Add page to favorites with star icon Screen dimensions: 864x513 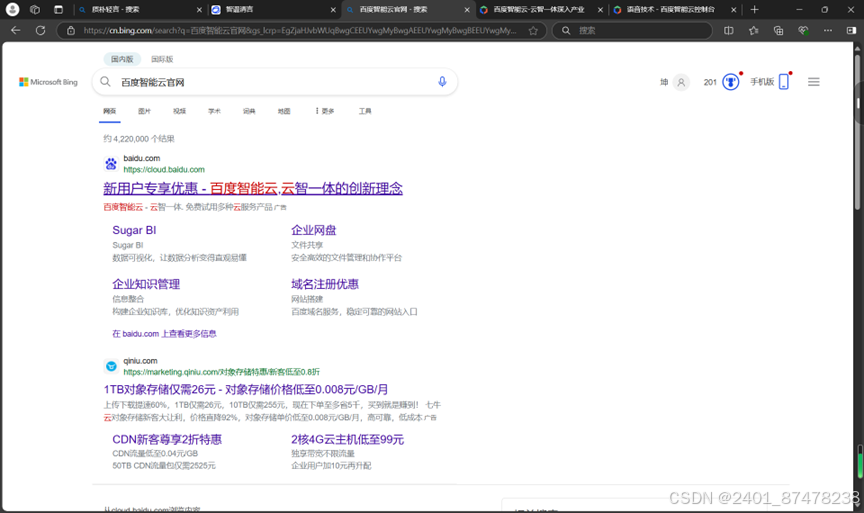click(x=533, y=31)
